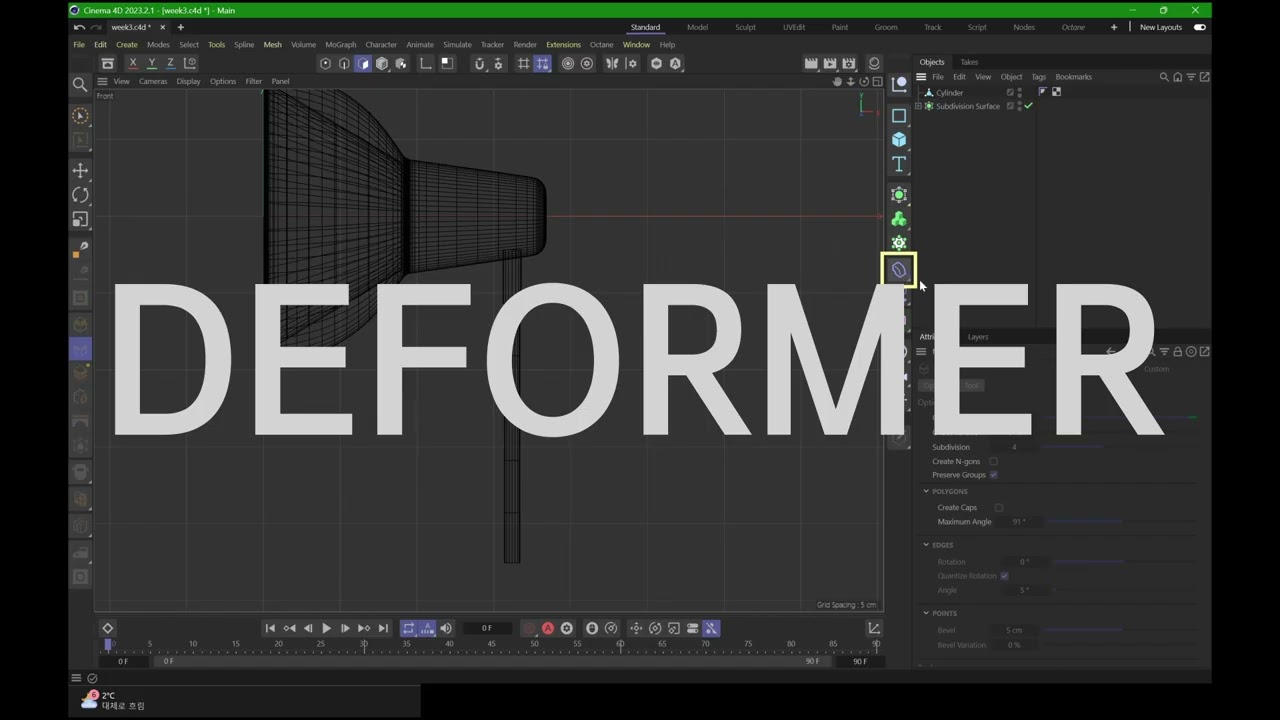This screenshot has height=720, width=1280.
Task: Open the Create menu
Action: (x=127, y=44)
